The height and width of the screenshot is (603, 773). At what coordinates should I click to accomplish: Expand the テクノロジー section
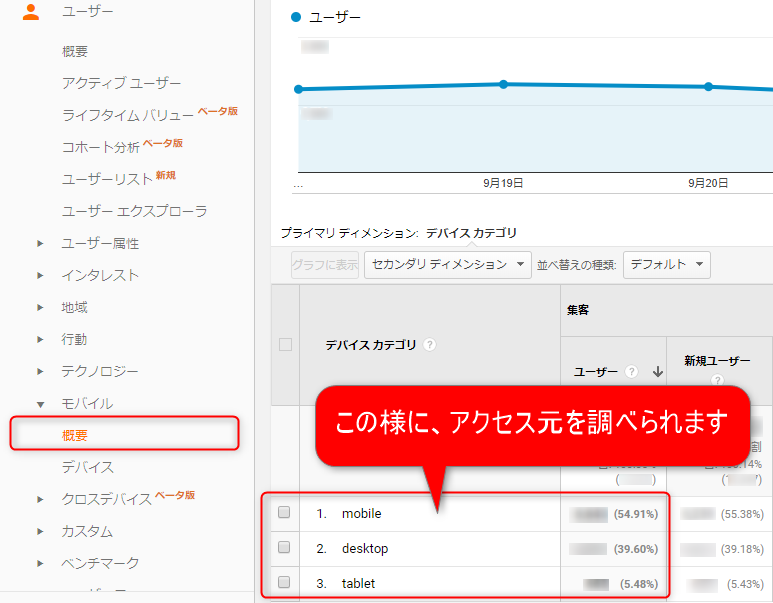40,372
